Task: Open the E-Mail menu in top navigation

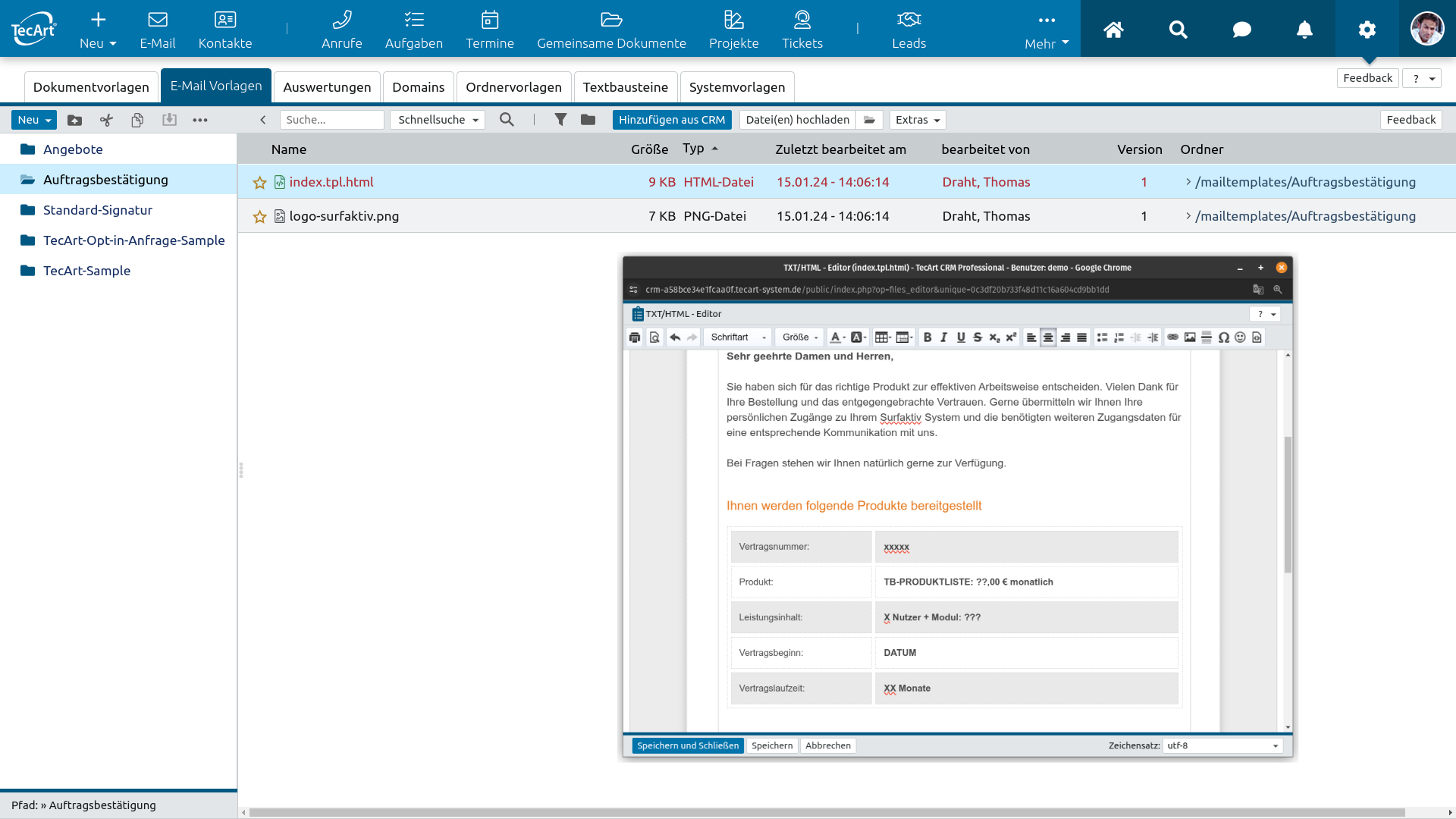Action: tap(157, 29)
